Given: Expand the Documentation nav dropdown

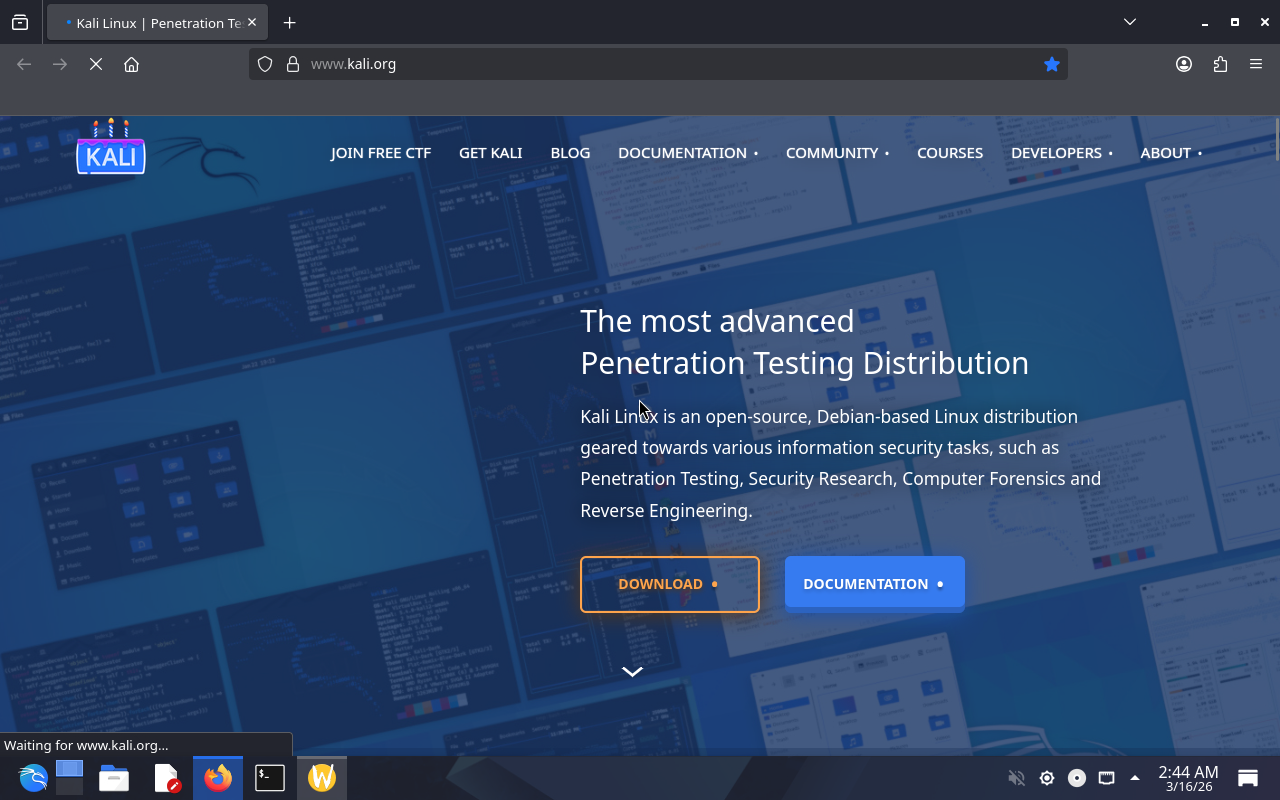Looking at the screenshot, I should coord(687,153).
